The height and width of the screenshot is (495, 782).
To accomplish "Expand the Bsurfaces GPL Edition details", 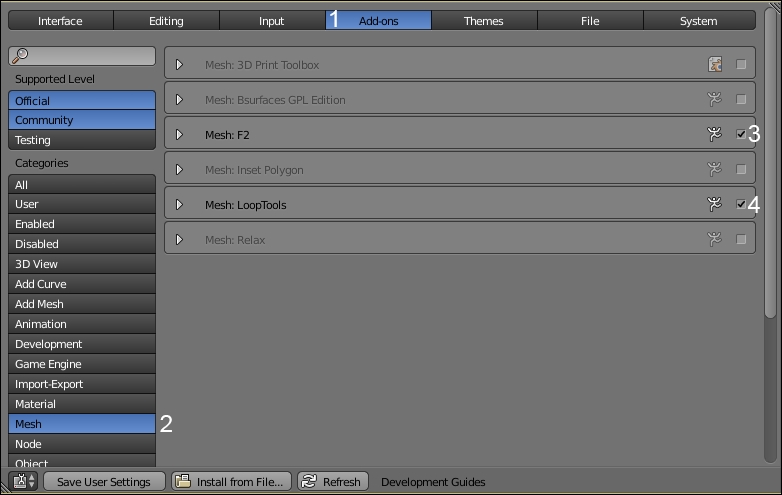I will [180, 100].
